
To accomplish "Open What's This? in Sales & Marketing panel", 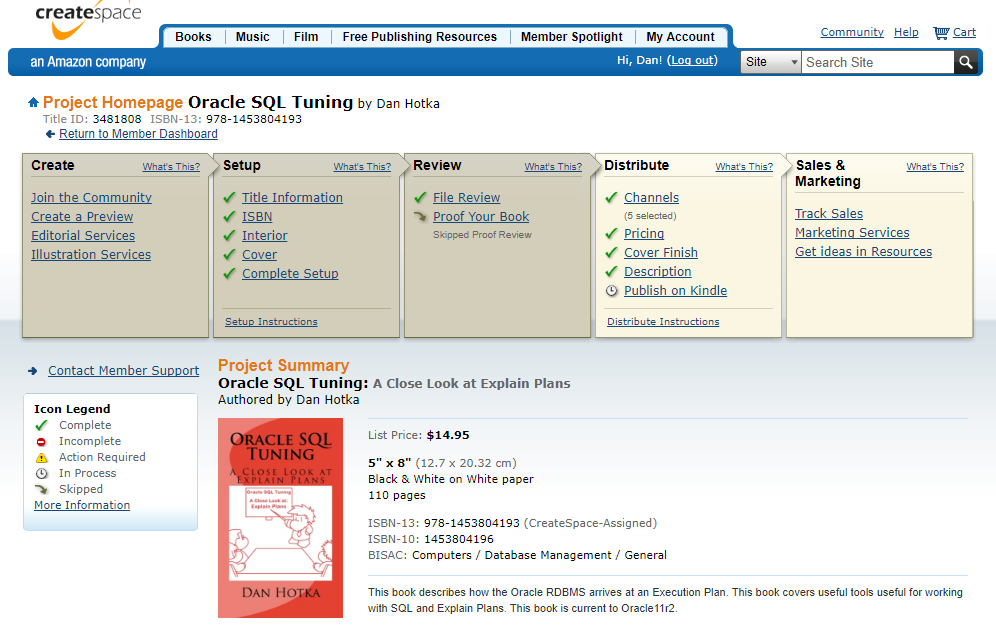I will [934, 167].
